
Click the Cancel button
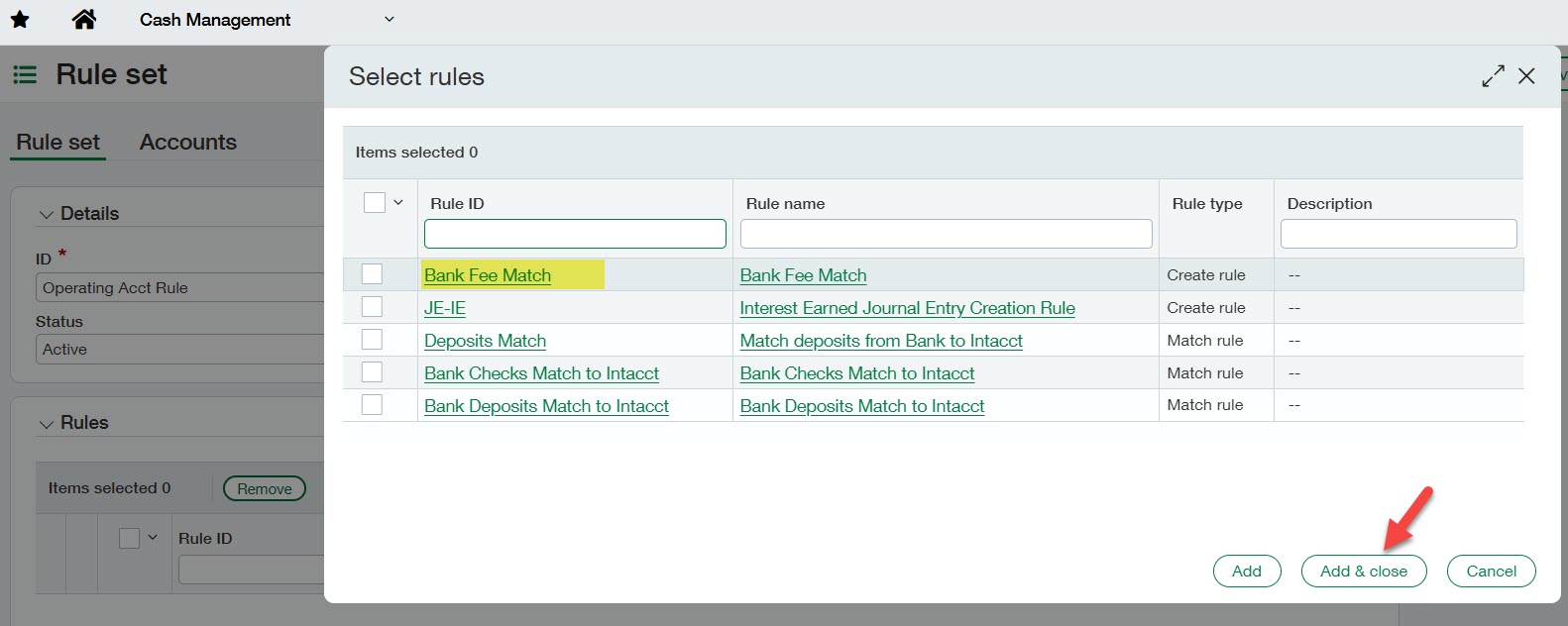1491,572
